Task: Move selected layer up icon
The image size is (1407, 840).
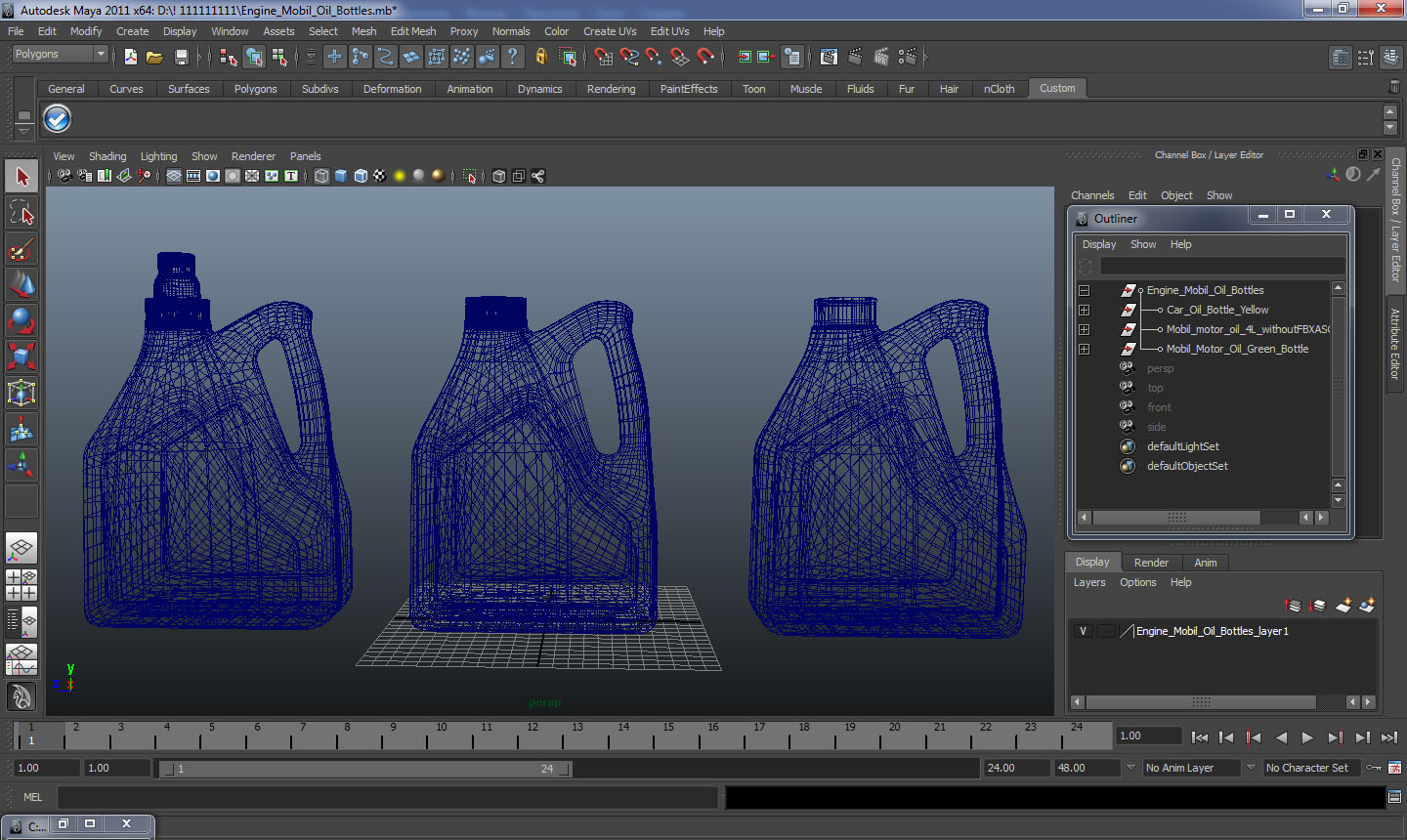Action: (1293, 606)
